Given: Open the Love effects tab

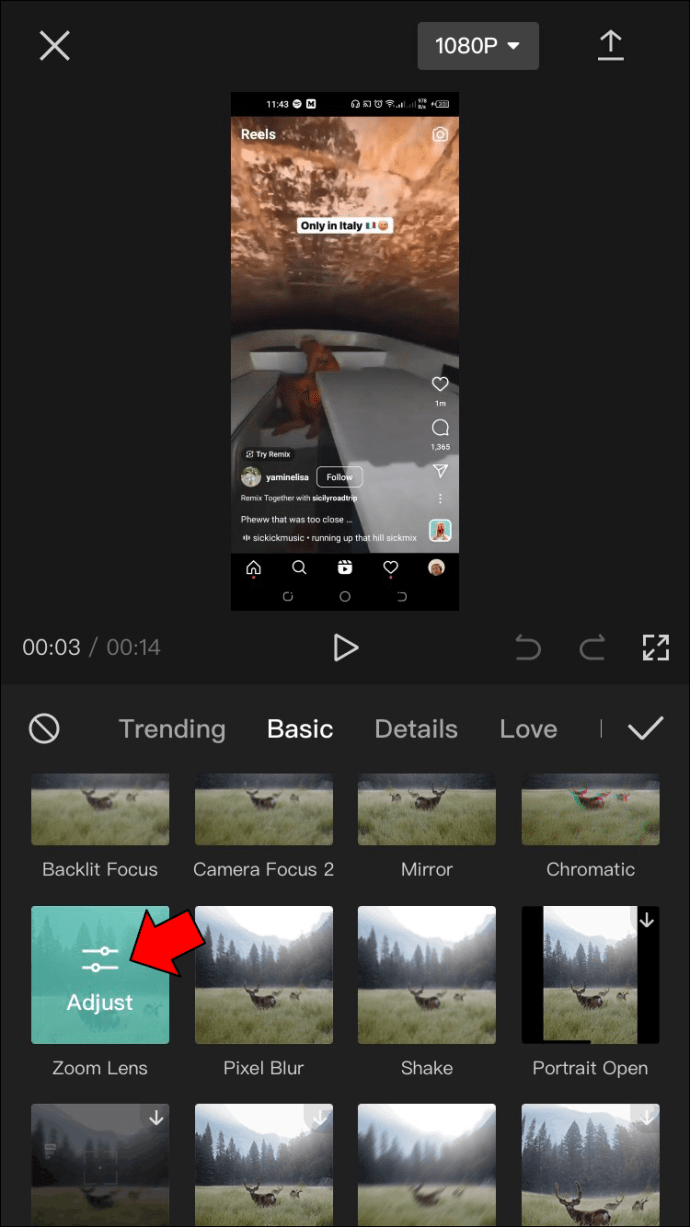Looking at the screenshot, I should [528, 729].
